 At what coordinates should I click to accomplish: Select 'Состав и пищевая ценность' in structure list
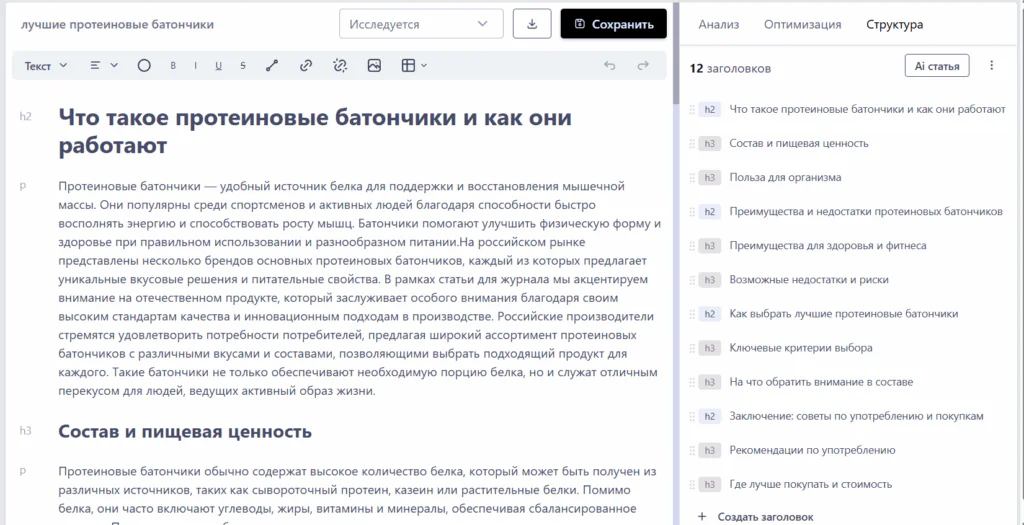pos(799,143)
